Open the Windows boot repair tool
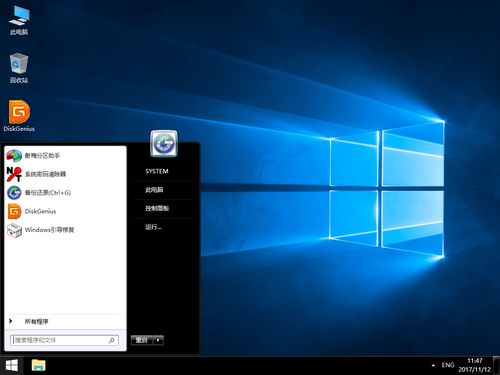 [x=65, y=230]
